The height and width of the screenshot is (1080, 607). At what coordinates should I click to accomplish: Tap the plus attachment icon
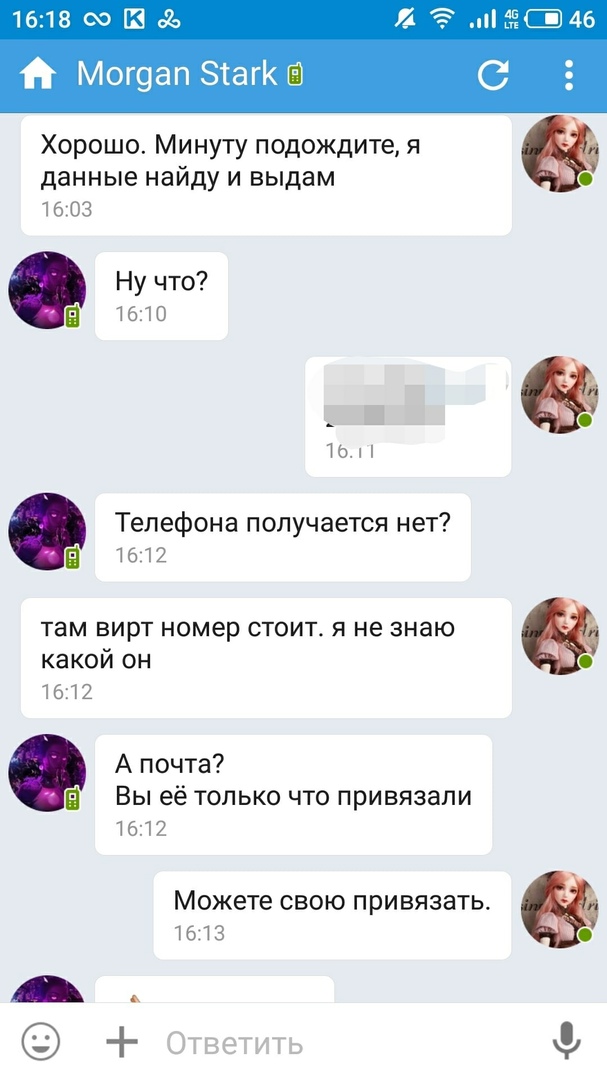[x=122, y=1041]
